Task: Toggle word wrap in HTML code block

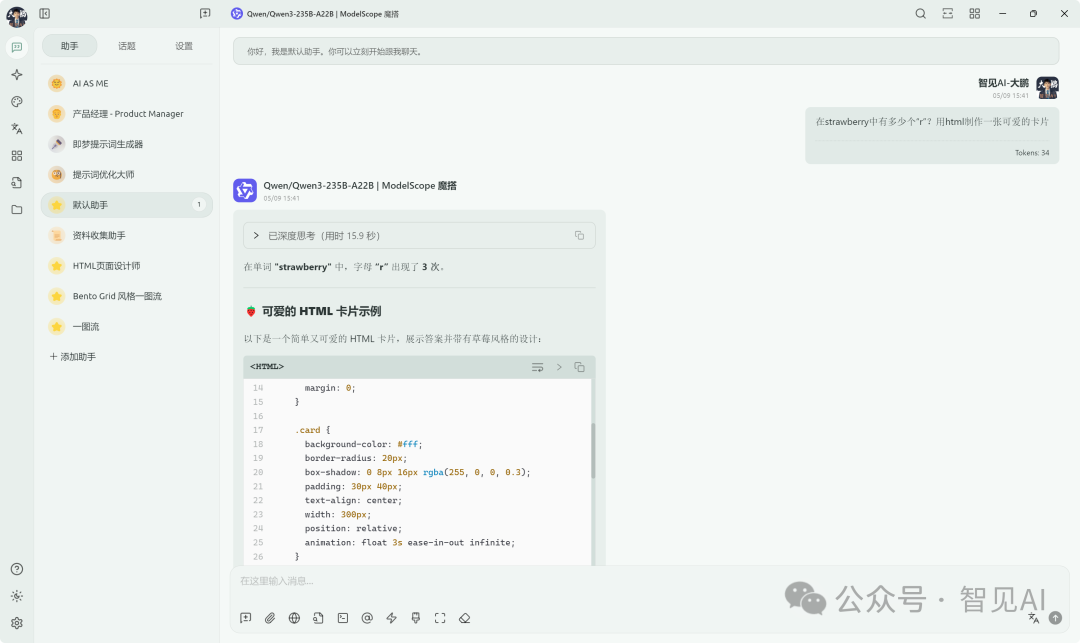Action: (537, 367)
